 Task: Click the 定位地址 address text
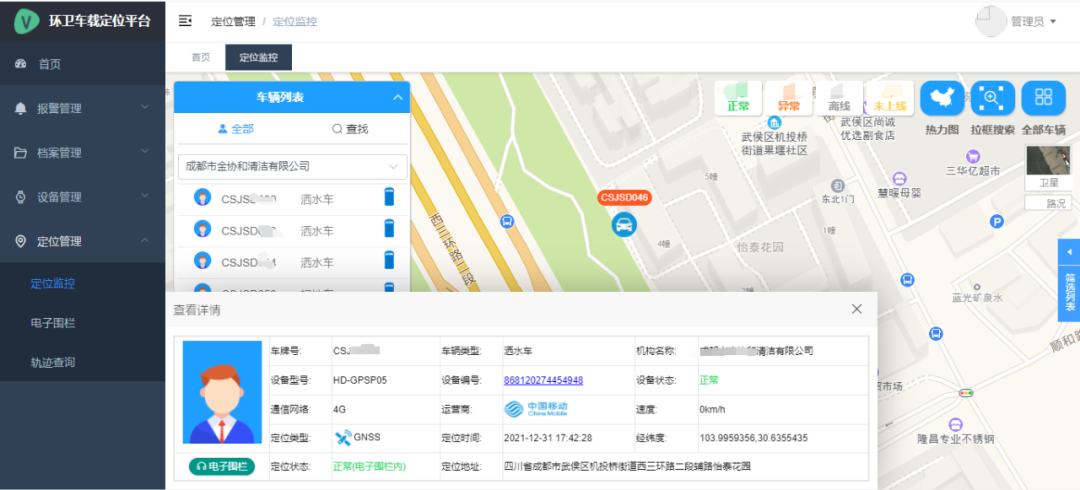[627, 467]
